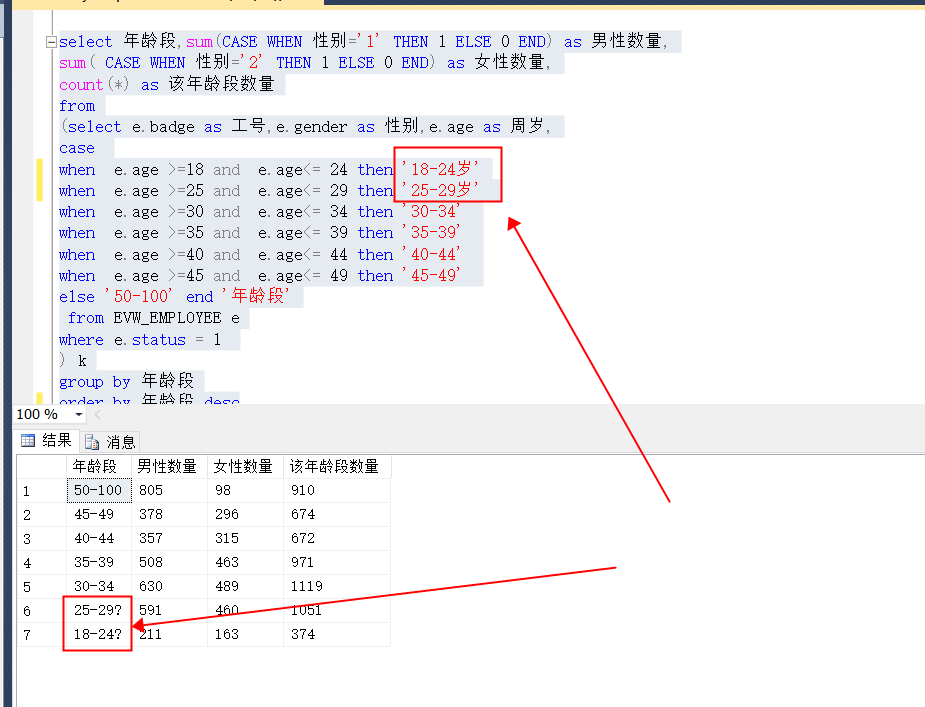This screenshot has height=707, width=925.
Task: Click EVW_EMPLOYEE table name in query
Action: pos(168,318)
